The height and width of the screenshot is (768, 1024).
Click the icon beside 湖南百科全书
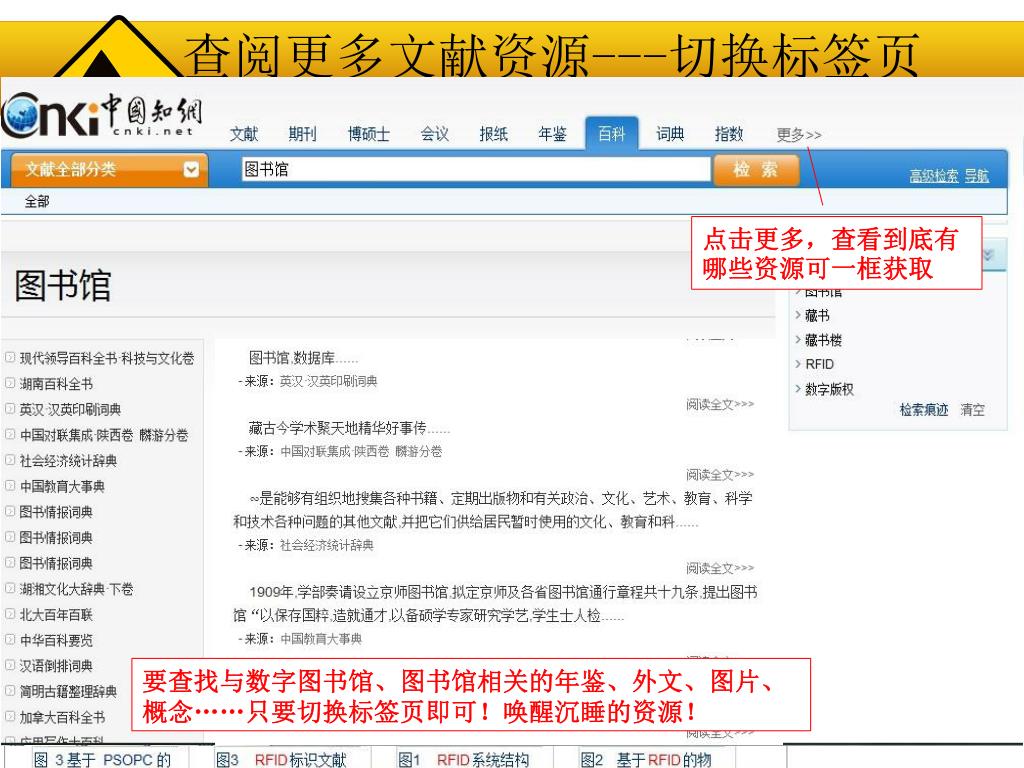(10, 384)
